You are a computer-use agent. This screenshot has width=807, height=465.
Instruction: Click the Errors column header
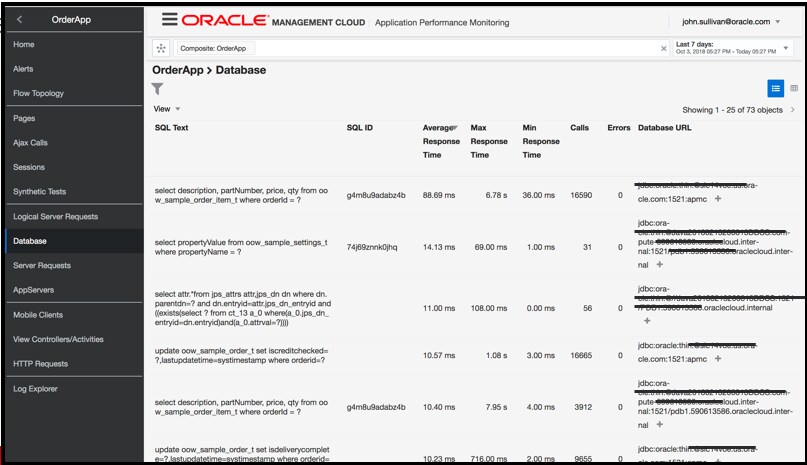pyautogui.click(x=619, y=128)
